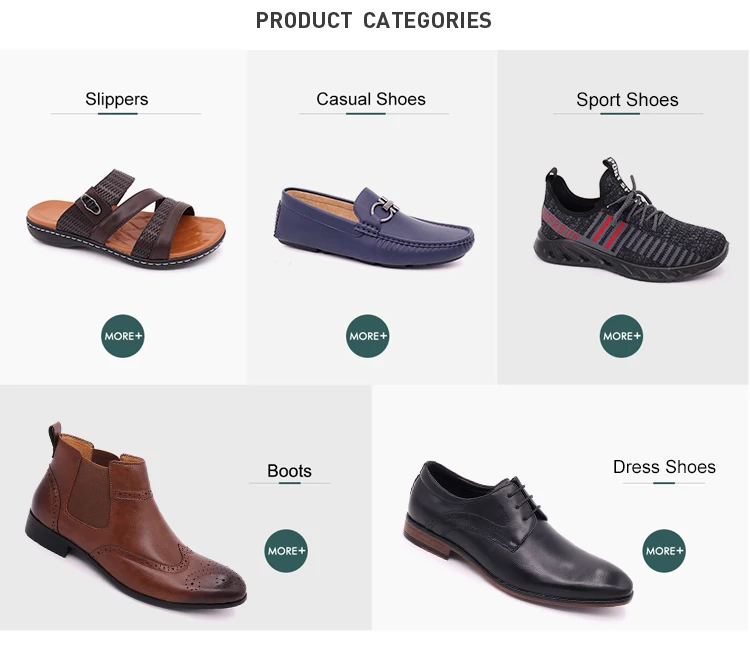Go to the Casual Shoes category title
The height and width of the screenshot is (650, 750).
(x=371, y=99)
